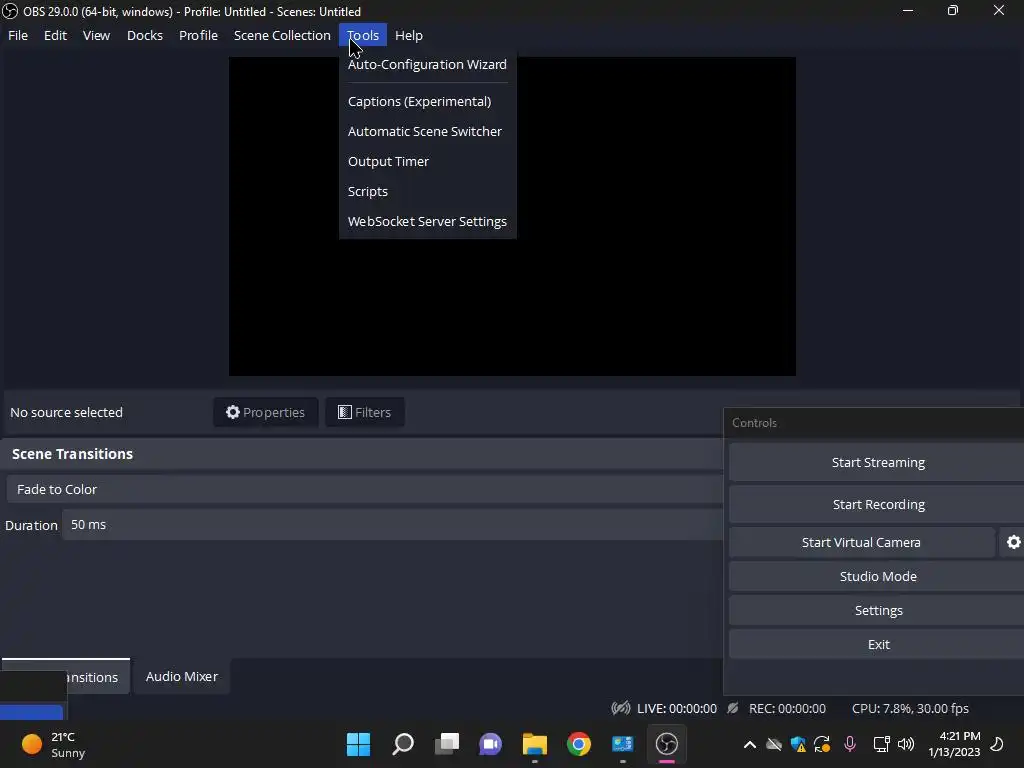The height and width of the screenshot is (768, 1024).
Task: Select Output Timer
Action: pos(427,161)
